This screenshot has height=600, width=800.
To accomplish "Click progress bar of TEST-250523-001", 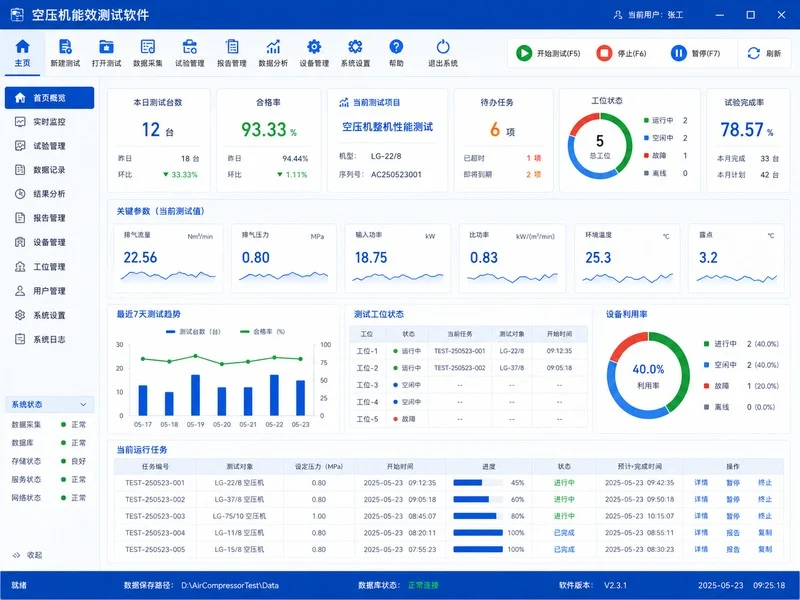I will tap(478, 483).
